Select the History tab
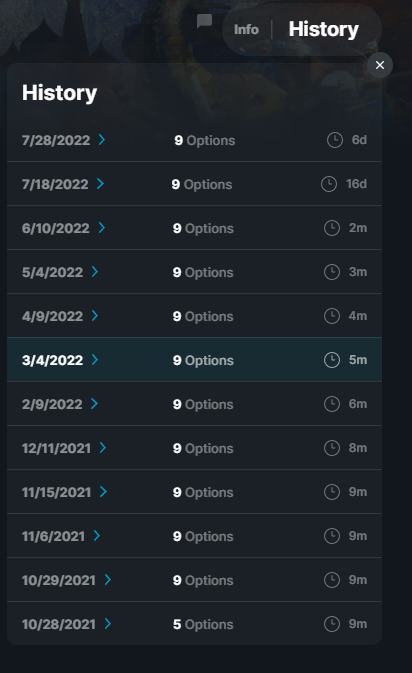 click(x=324, y=30)
